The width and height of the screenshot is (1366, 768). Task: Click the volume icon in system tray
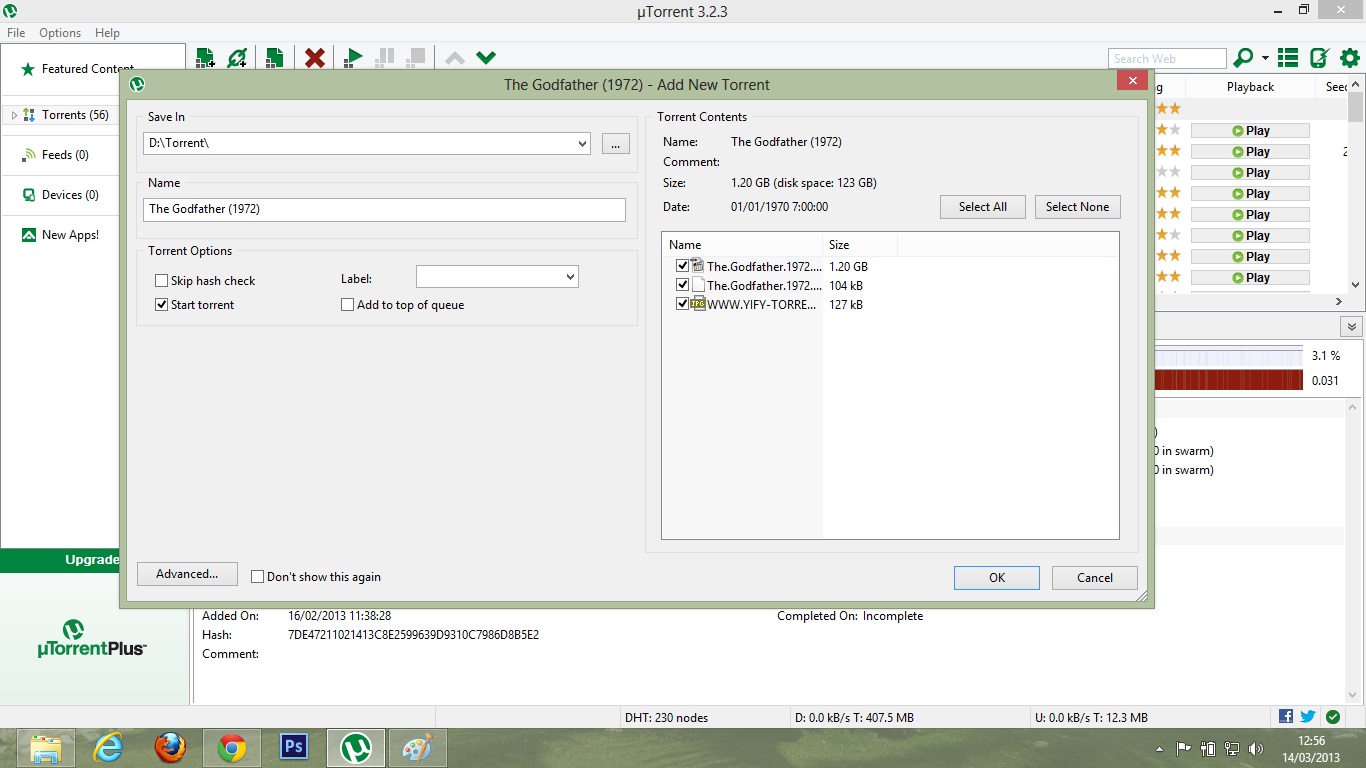[x=1257, y=748]
